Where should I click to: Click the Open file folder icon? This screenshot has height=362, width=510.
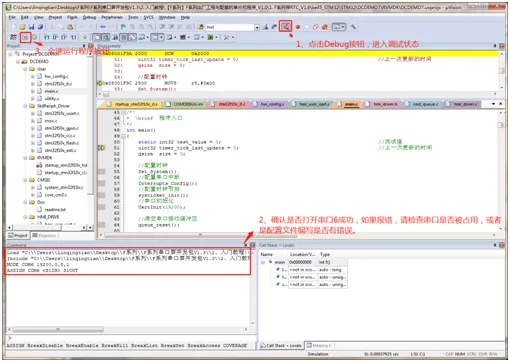pyautogui.click(x=22, y=27)
